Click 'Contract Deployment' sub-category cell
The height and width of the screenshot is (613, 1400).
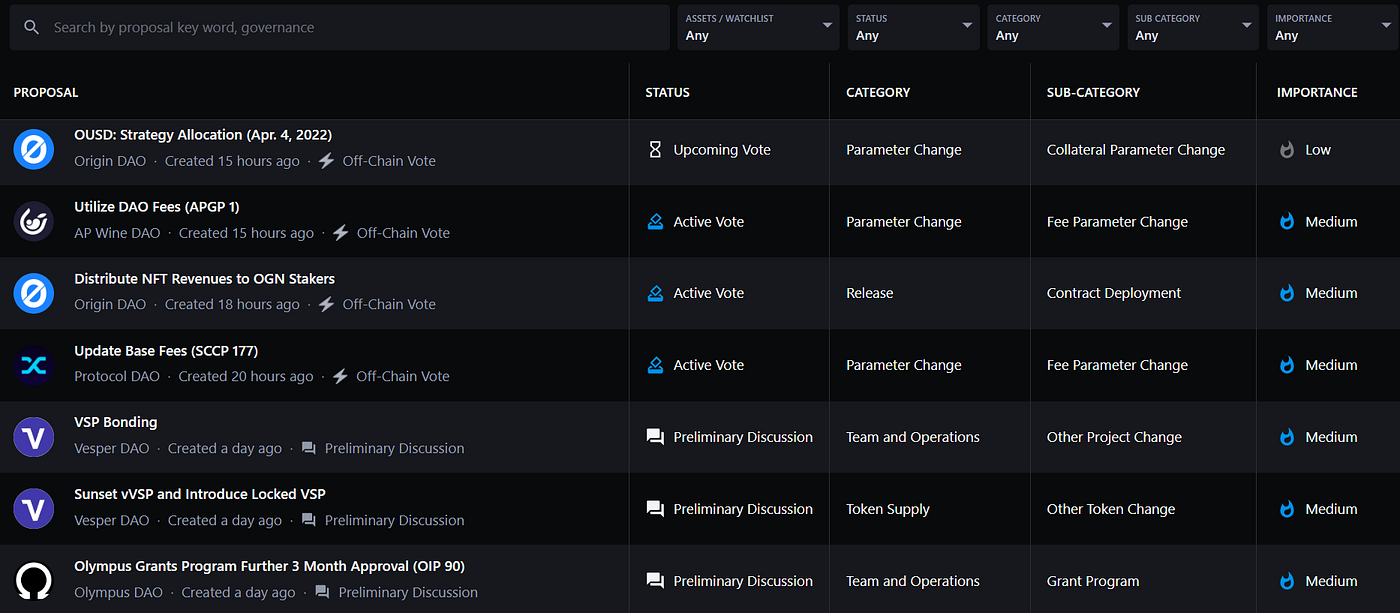[x=1114, y=293]
